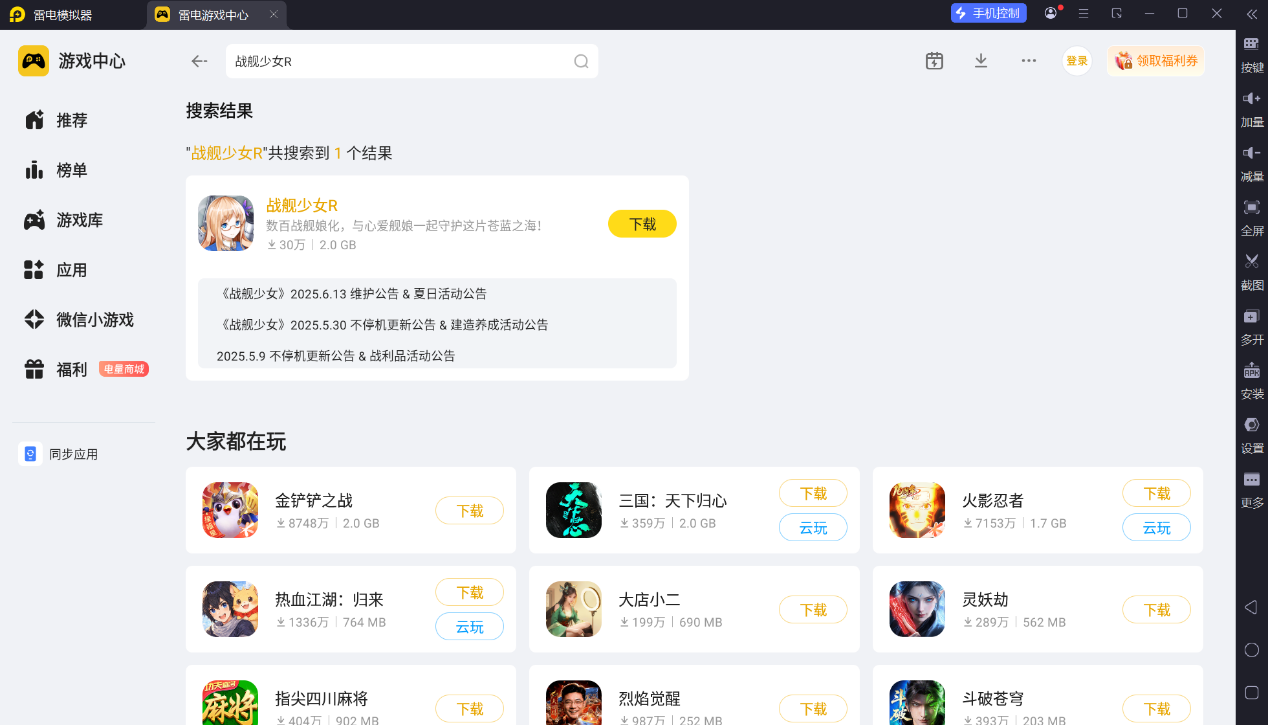The image size is (1268, 725).
Task: Click the Android home circle button
Action: coord(1251,650)
